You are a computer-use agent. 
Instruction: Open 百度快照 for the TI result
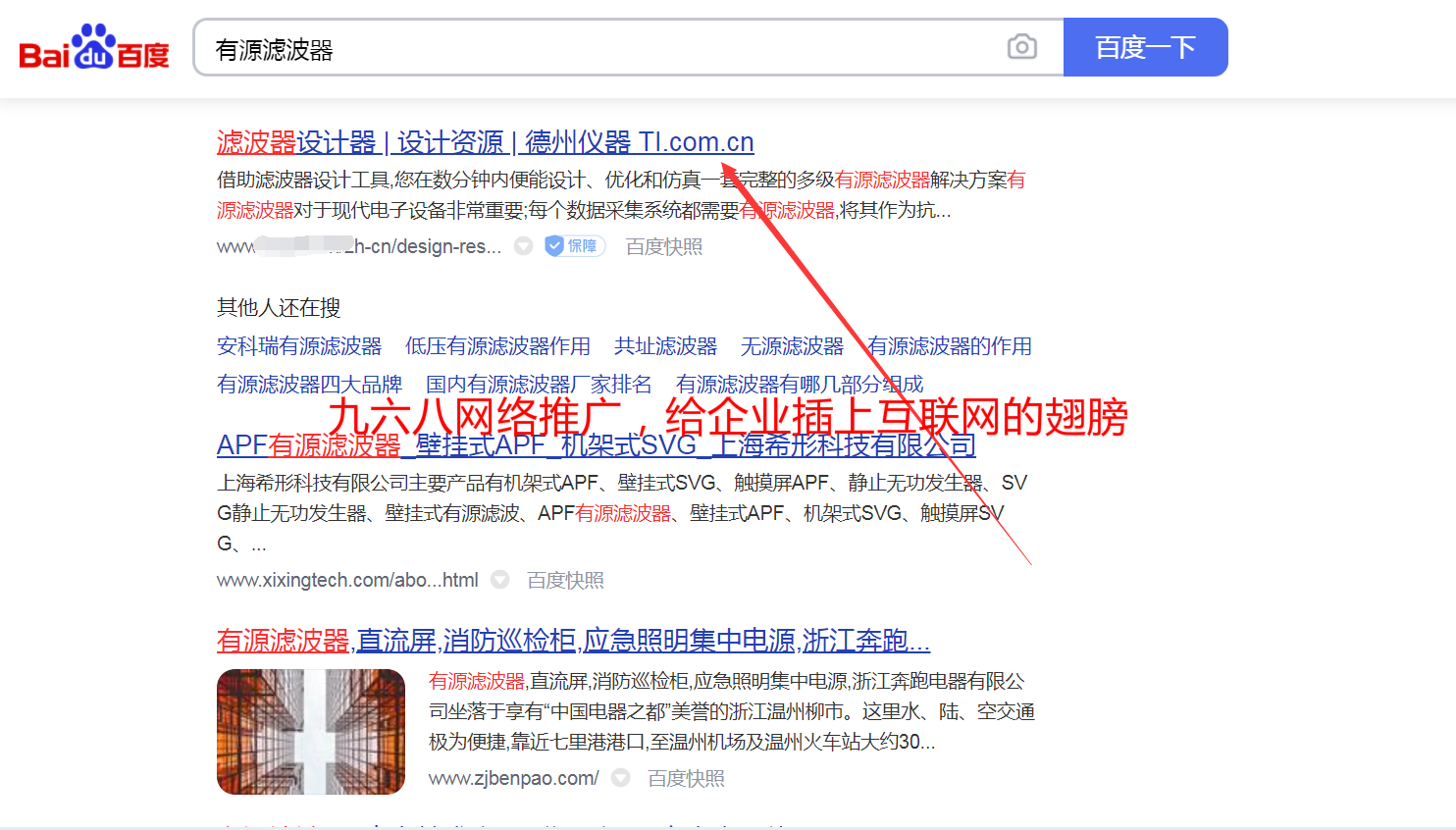pos(664,246)
